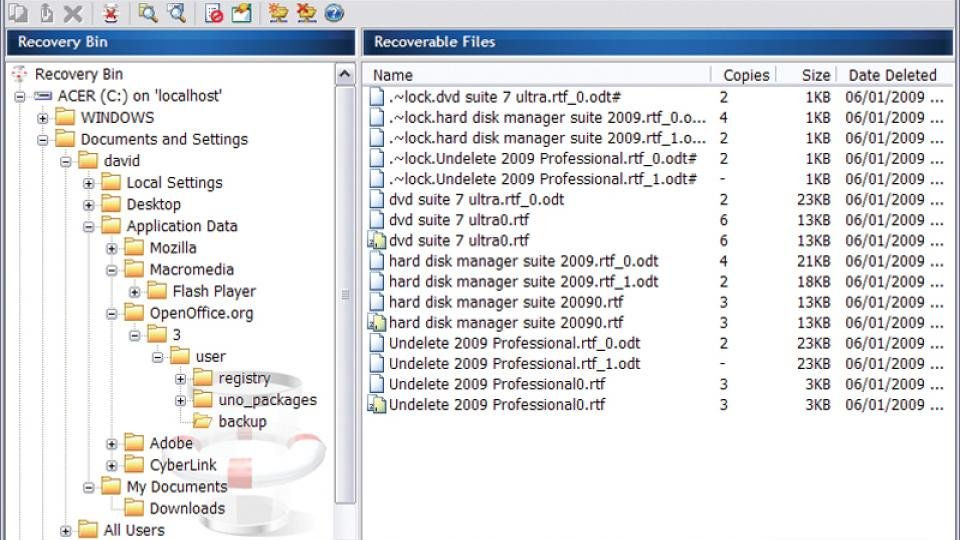The image size is (960, 540).
Task: Collapse the Application Data node
Action: tap(89, 227)
